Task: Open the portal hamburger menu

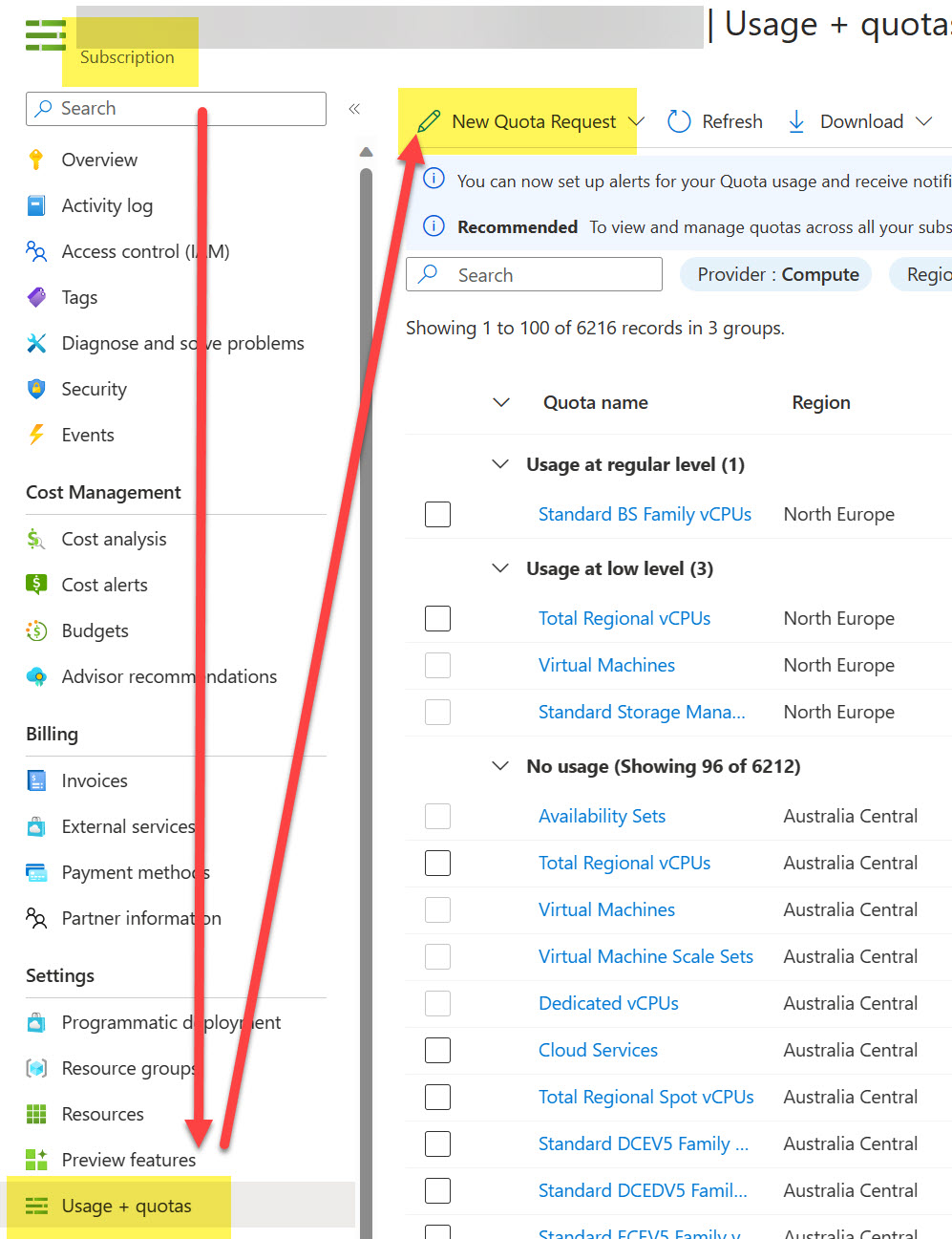Action: tap(45, 34)
